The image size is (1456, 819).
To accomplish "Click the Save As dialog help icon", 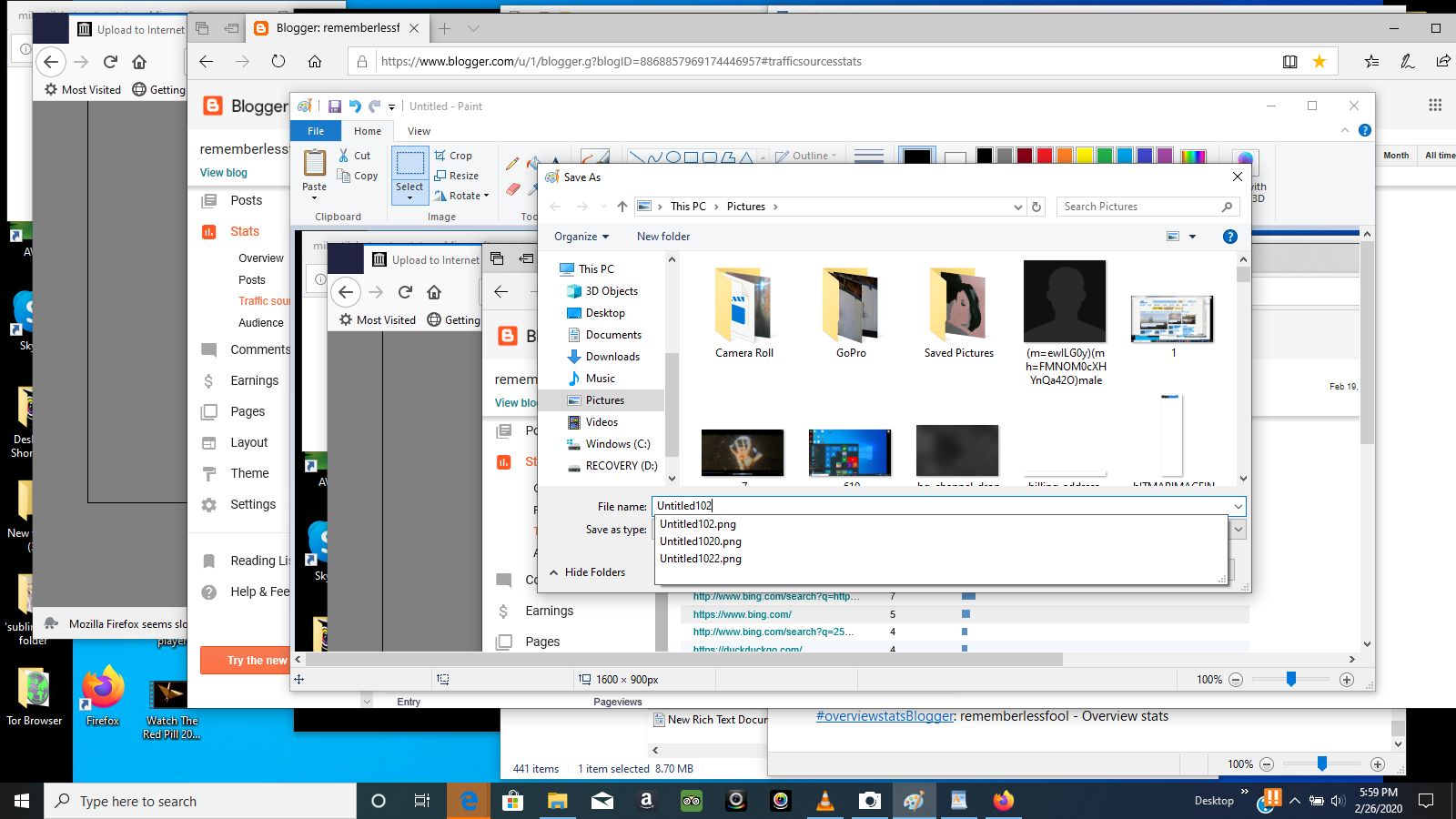I will [x=1229, y=237].
